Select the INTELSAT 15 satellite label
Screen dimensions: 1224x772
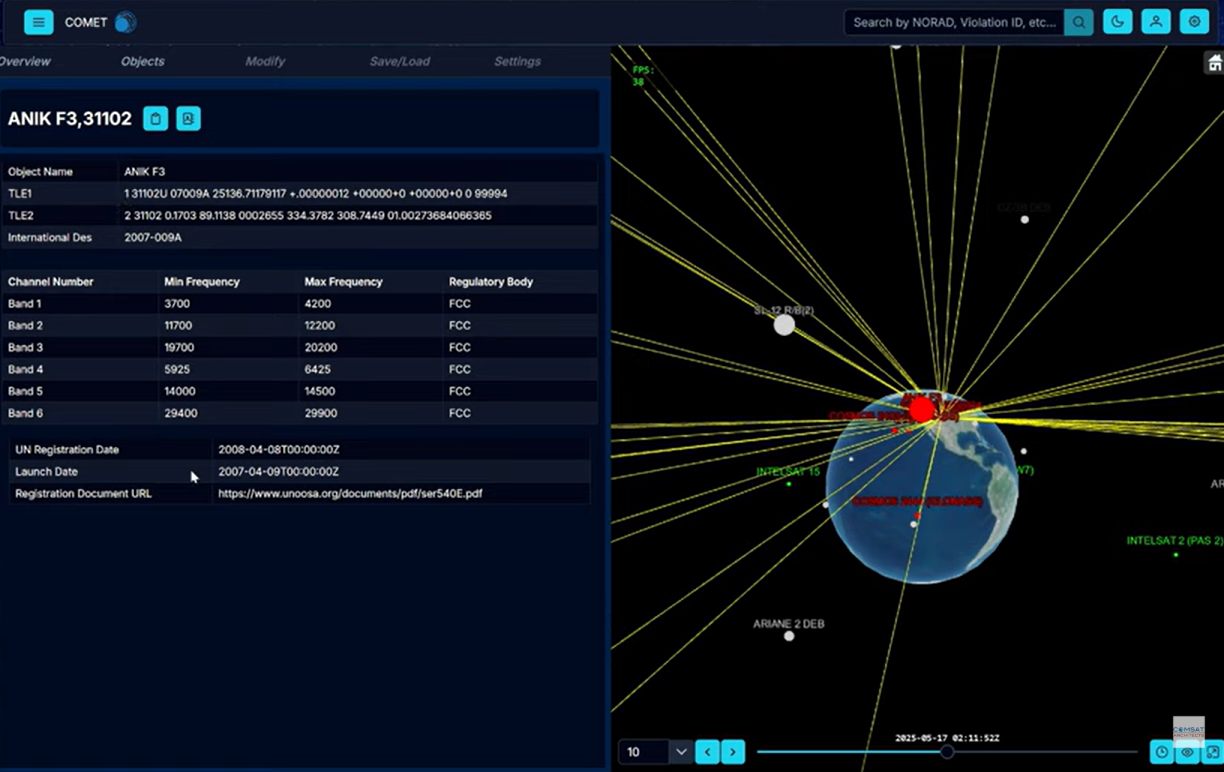point(787,471)
